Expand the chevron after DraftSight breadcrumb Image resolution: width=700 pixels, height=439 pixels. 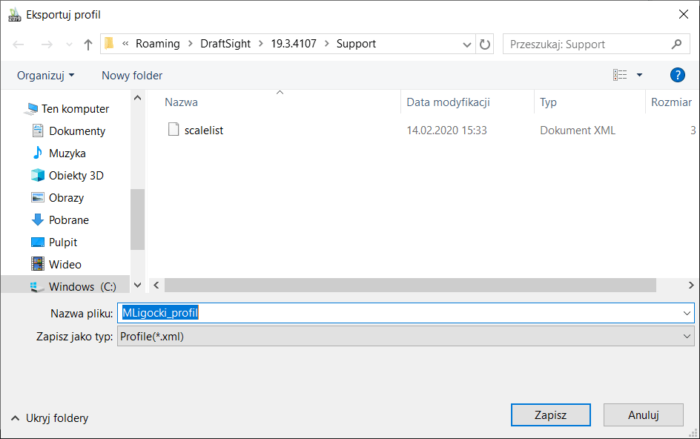[261, 44]
